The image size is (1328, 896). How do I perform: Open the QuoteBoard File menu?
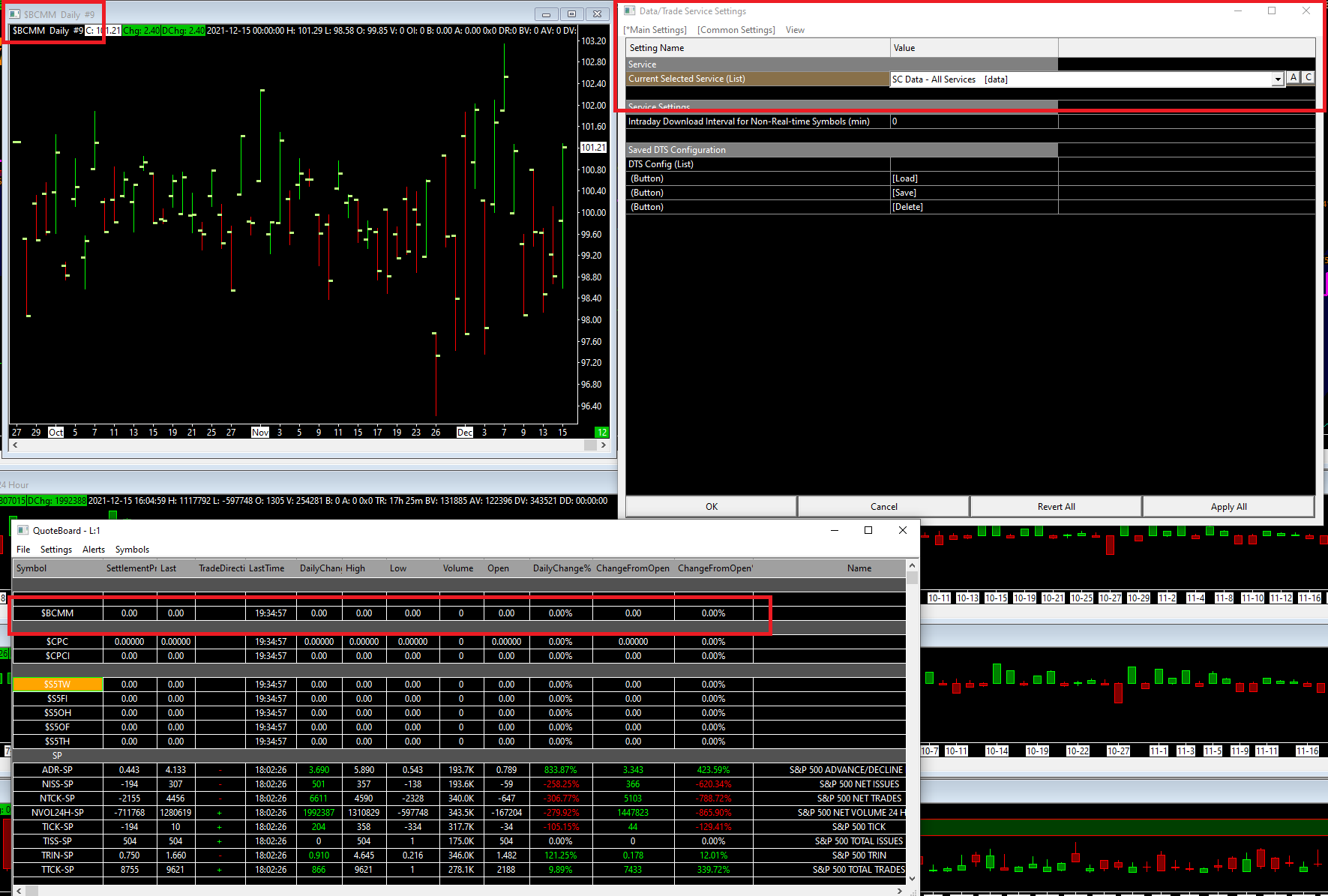24,550
